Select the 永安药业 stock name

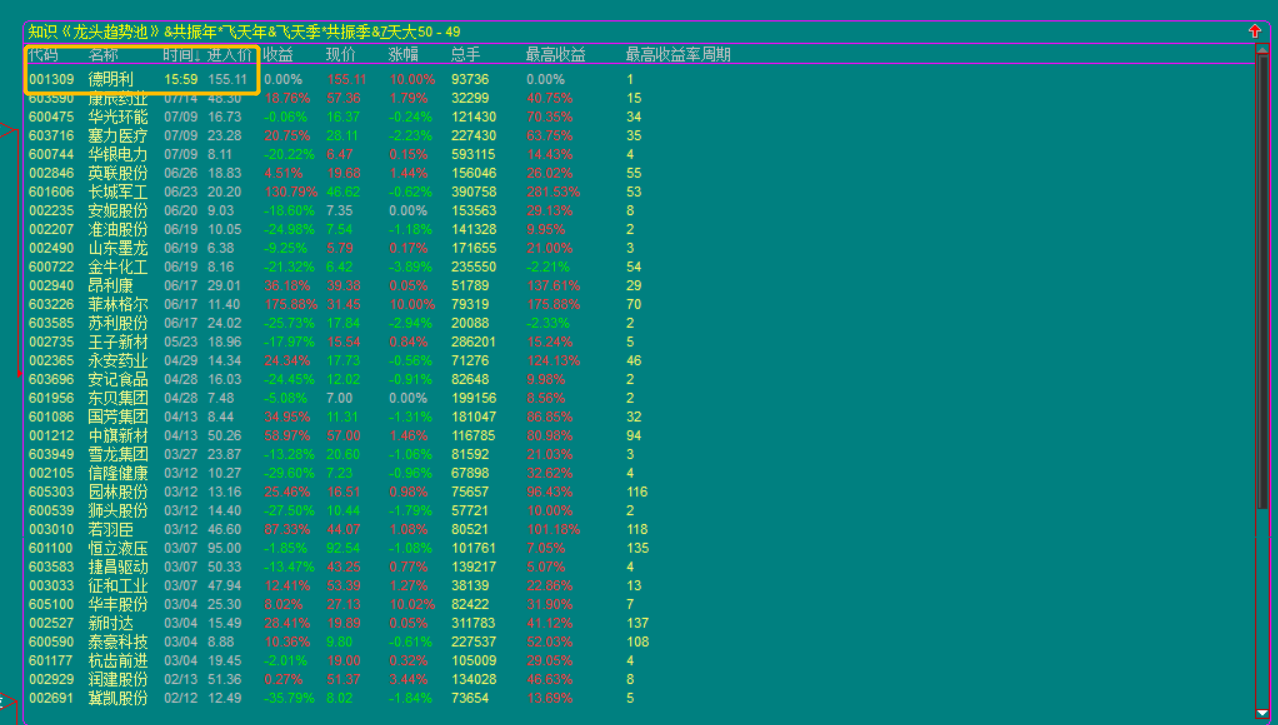pyautogui.click(x=118, y=360)
